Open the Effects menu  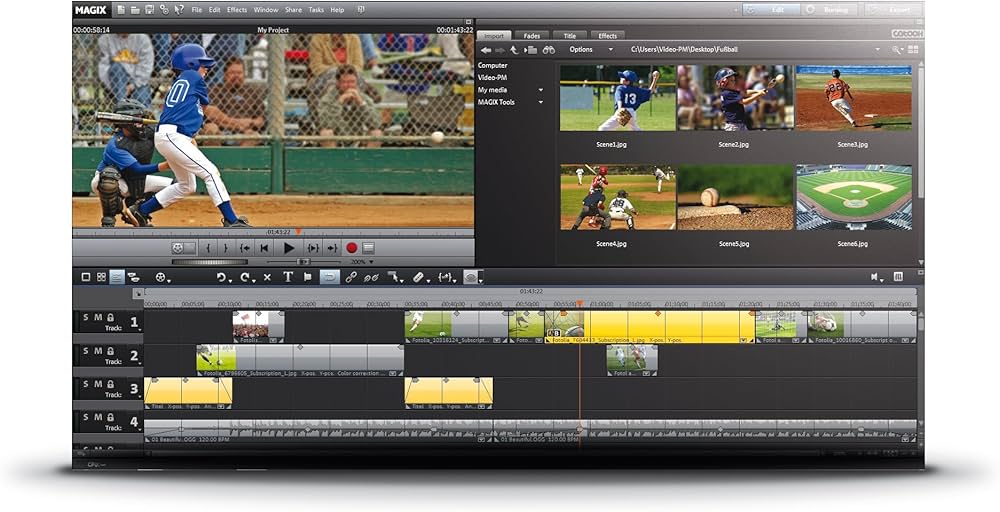pyautogui.click(x=237, y=10)
